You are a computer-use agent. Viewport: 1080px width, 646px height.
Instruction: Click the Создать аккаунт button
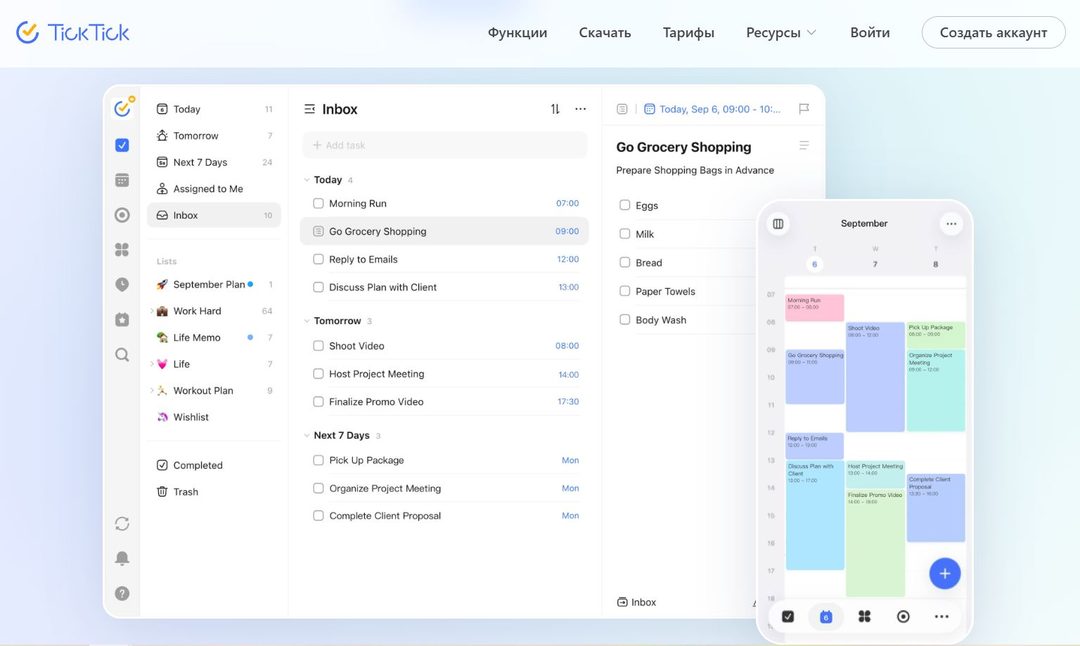pos(993,32)
